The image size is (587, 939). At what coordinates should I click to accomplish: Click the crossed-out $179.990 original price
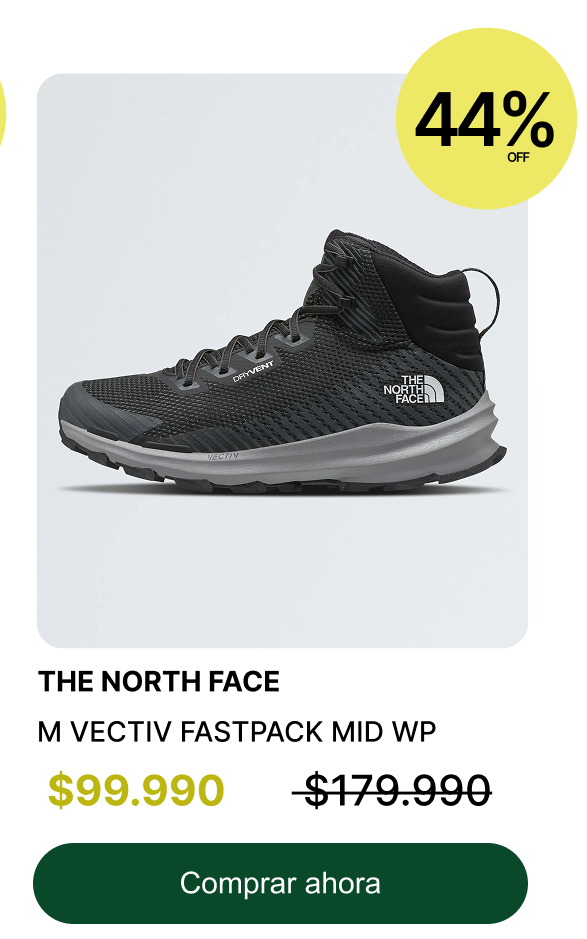click(x=392, y=790)
